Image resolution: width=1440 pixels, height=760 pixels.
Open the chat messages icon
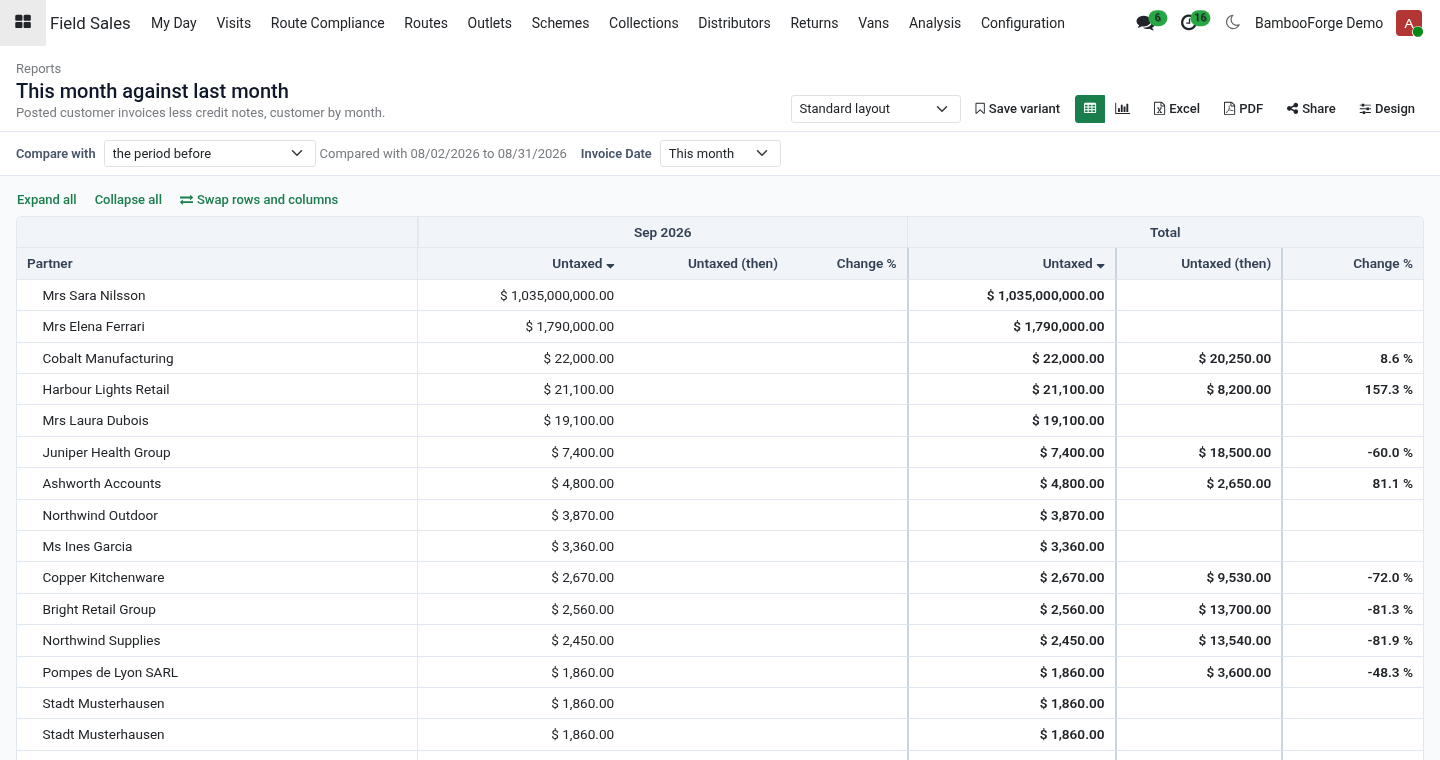(x=1146, y=23)
